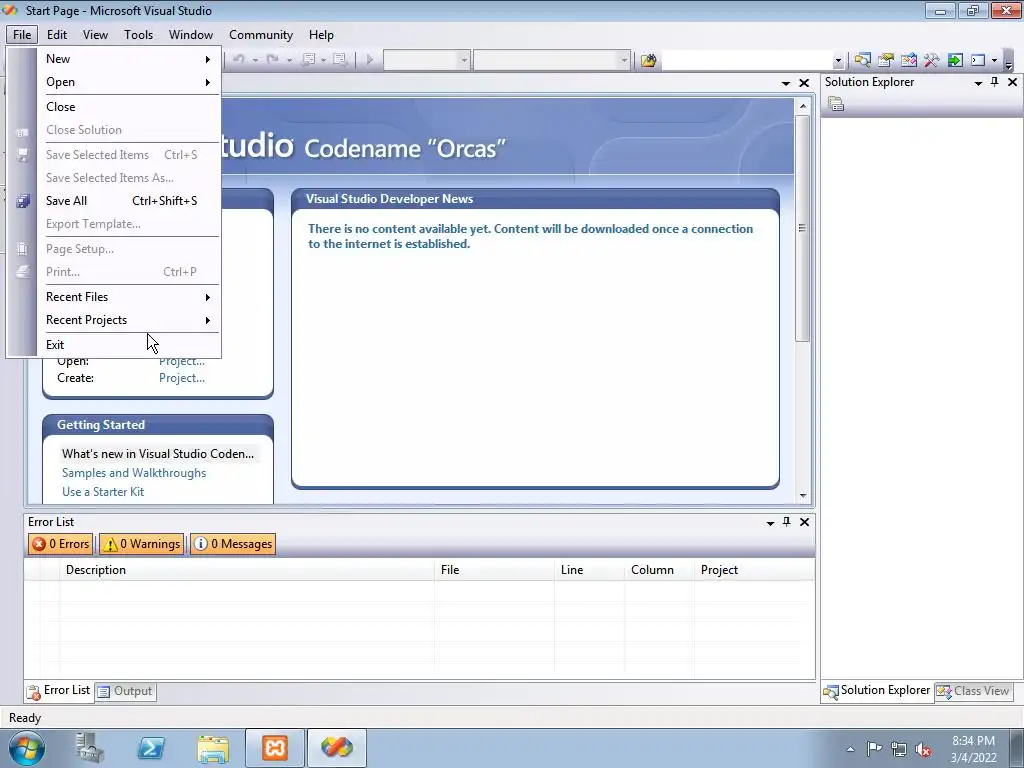Click the Create Project... link
1024x768 pixels.
[x=182, y=378]
